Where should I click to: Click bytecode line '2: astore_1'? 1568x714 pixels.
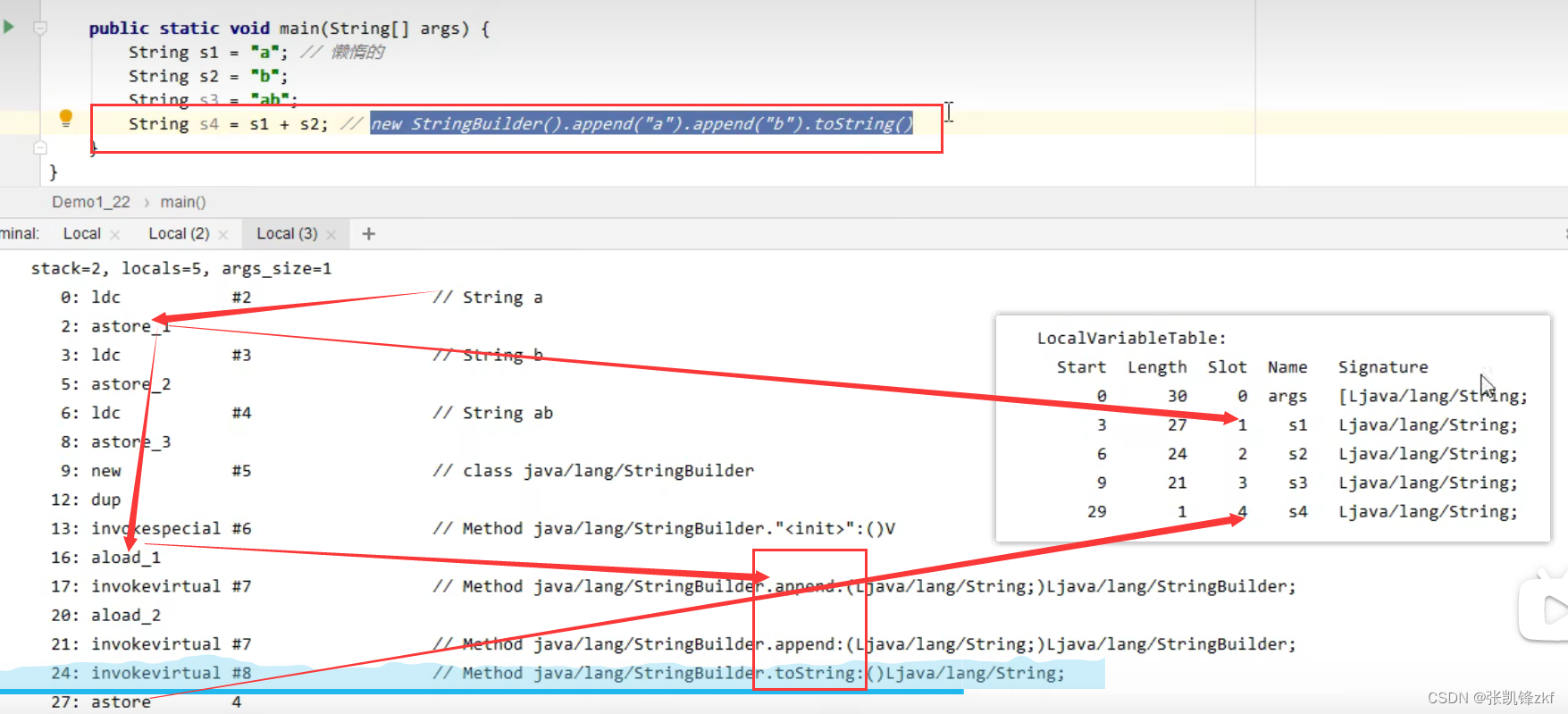[x=115, y=326]
